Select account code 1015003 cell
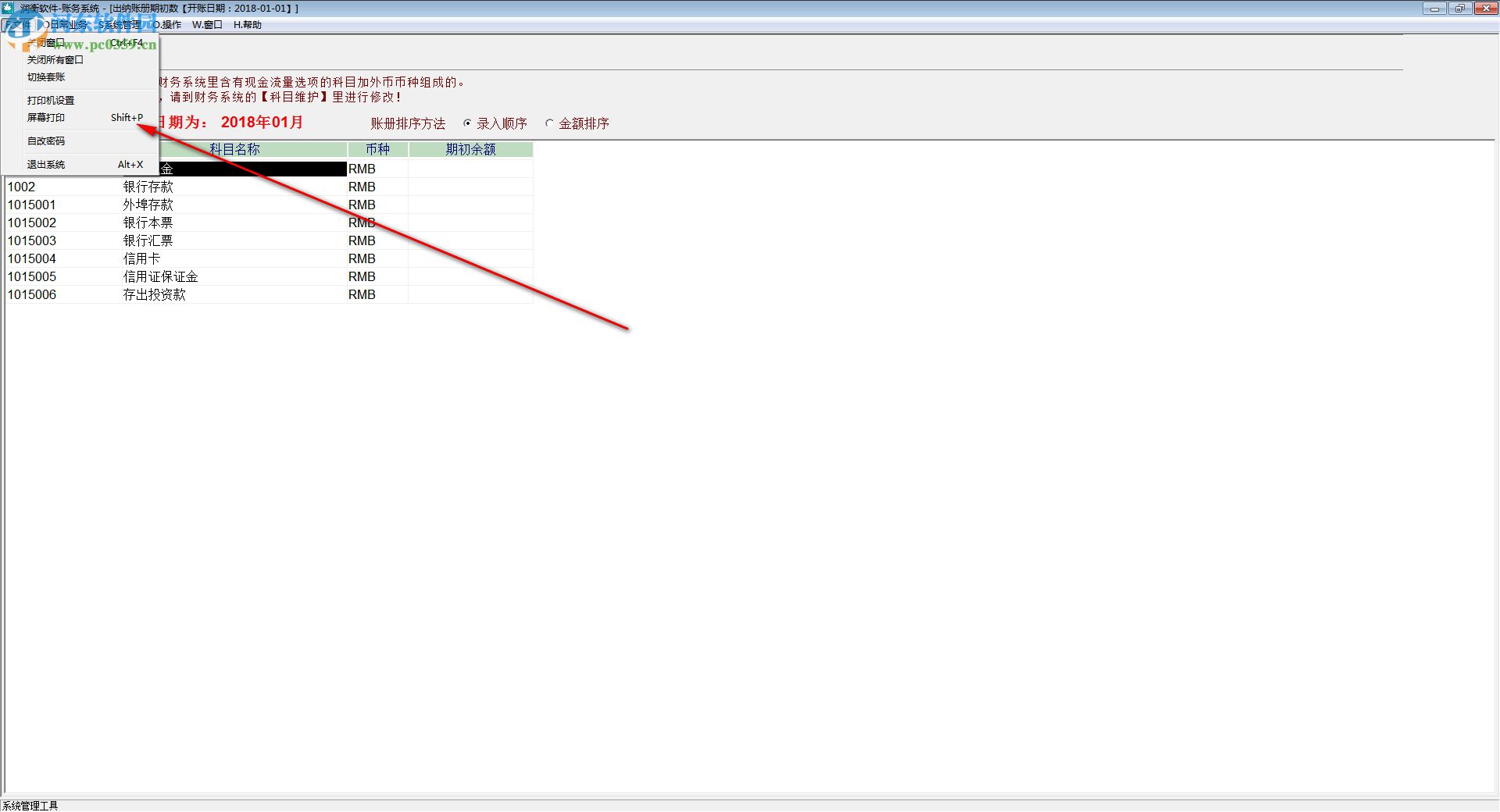This screenshot has width=1500, height=812. coord(63,240)
